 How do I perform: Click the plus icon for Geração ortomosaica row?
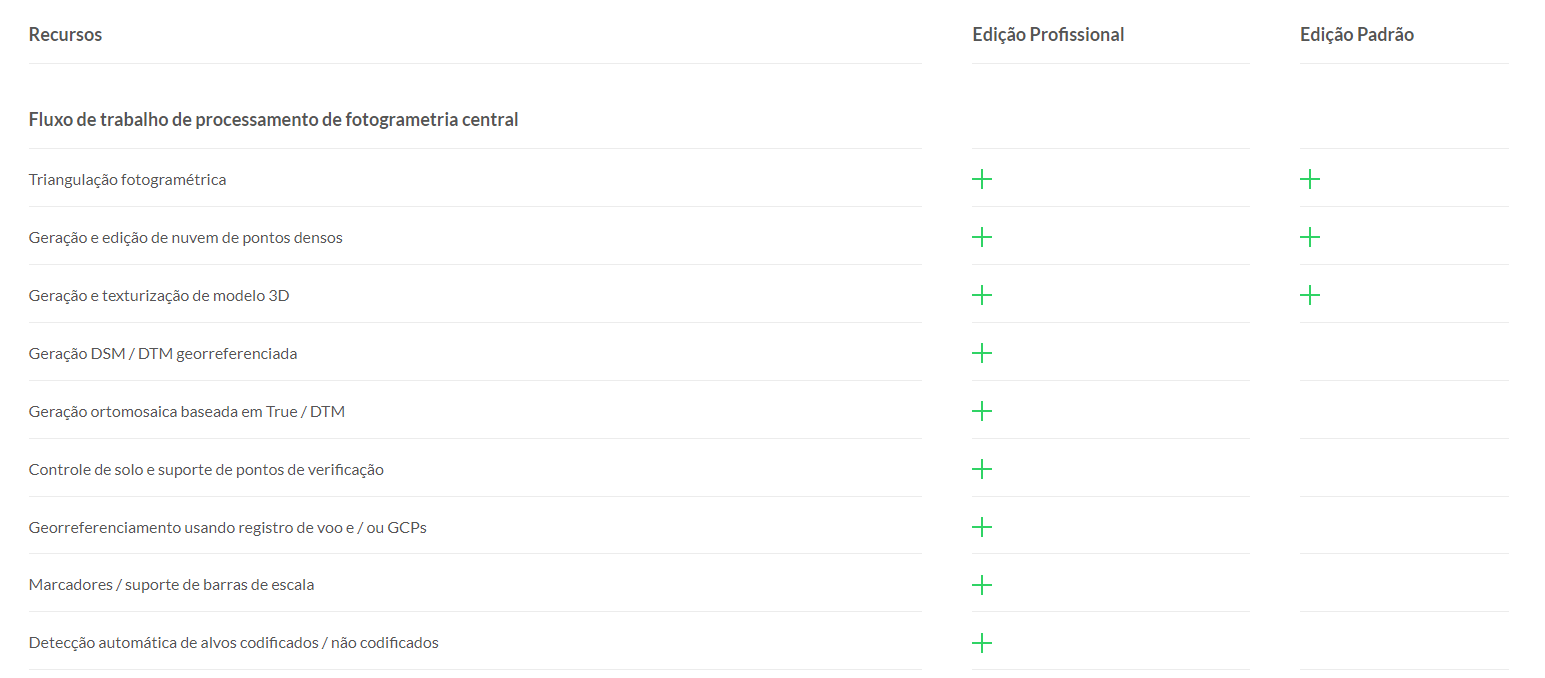pos(982,411)
